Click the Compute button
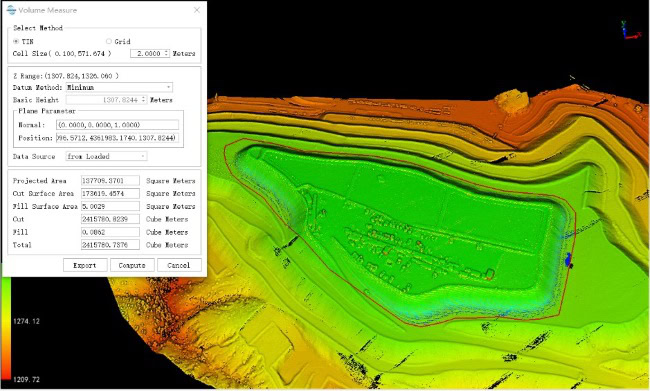The width and height of the screenshot is (650, 391). tap(132, 265)
